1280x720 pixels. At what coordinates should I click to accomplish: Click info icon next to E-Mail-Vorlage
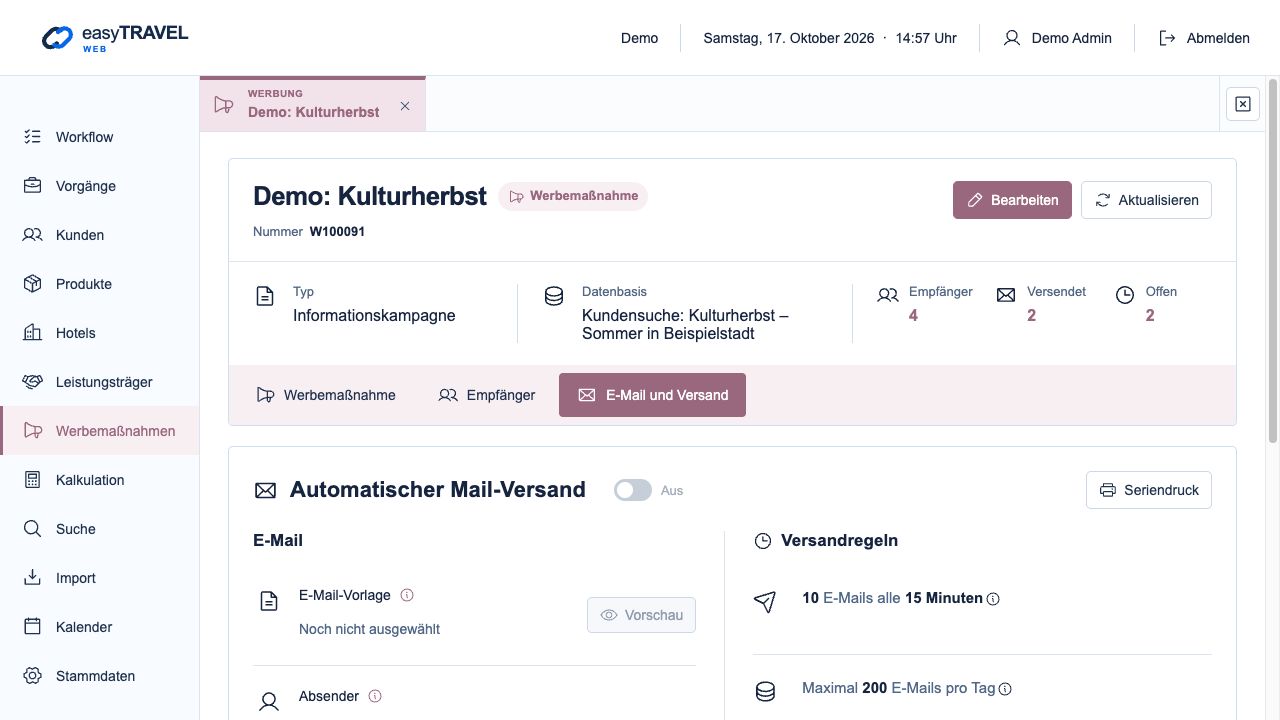(407, 595)
